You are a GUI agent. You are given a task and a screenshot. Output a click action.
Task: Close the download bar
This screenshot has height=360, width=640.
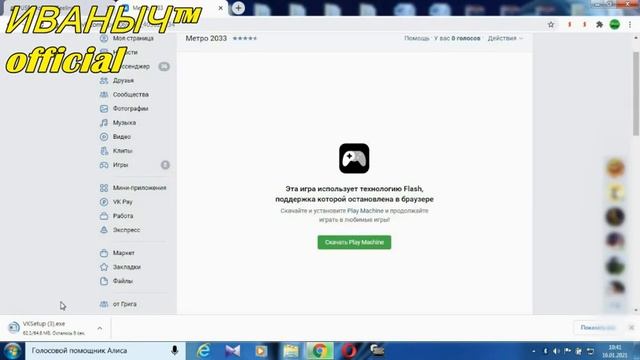631,327
